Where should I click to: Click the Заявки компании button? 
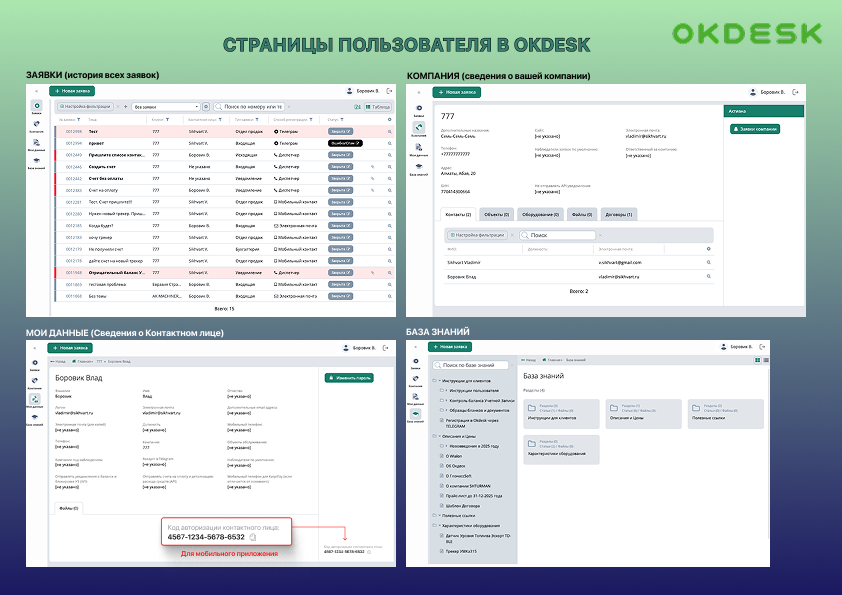pyautogui.click(x=754, y=129)
